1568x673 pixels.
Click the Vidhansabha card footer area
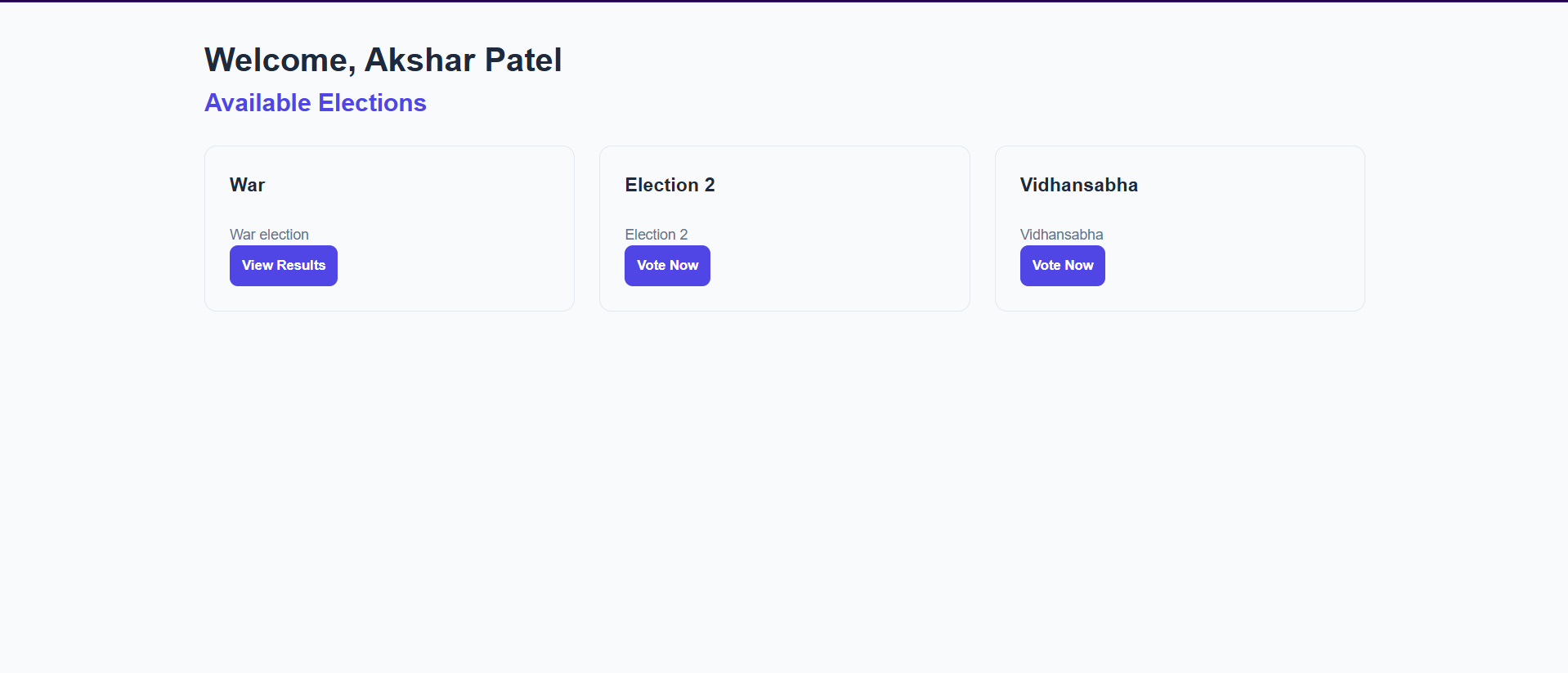(x=1179, y=298)
